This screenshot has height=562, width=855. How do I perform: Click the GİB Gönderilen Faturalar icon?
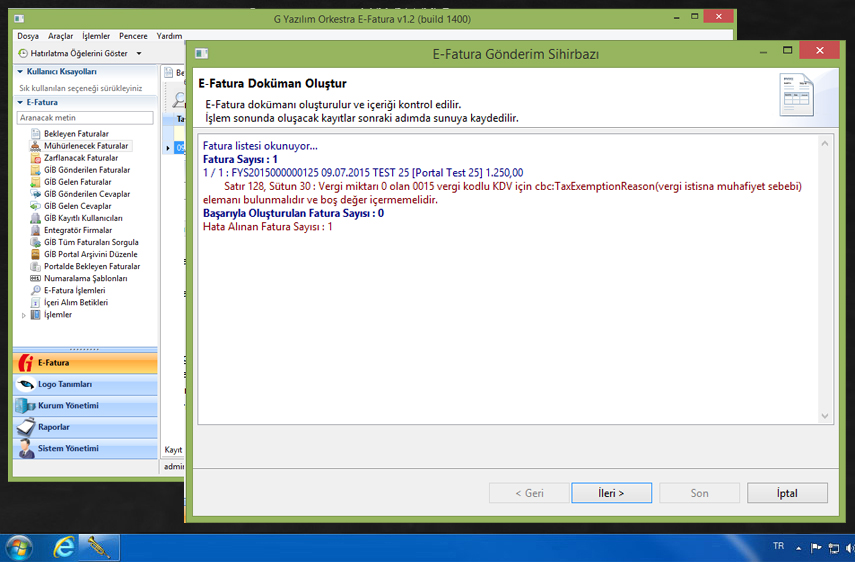36,170
